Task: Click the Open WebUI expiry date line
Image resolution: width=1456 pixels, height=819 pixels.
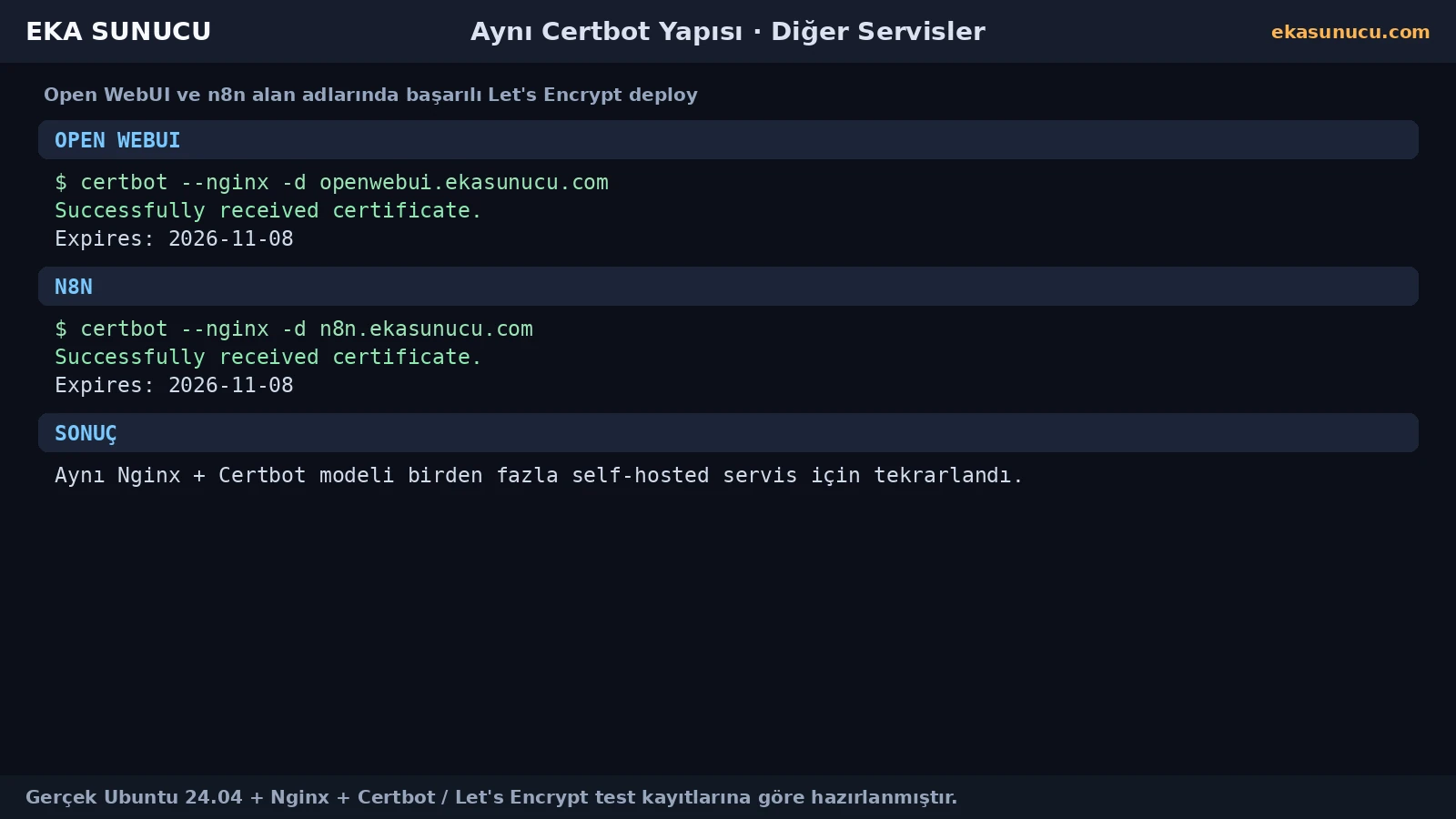Action: (x=174, y=239)
